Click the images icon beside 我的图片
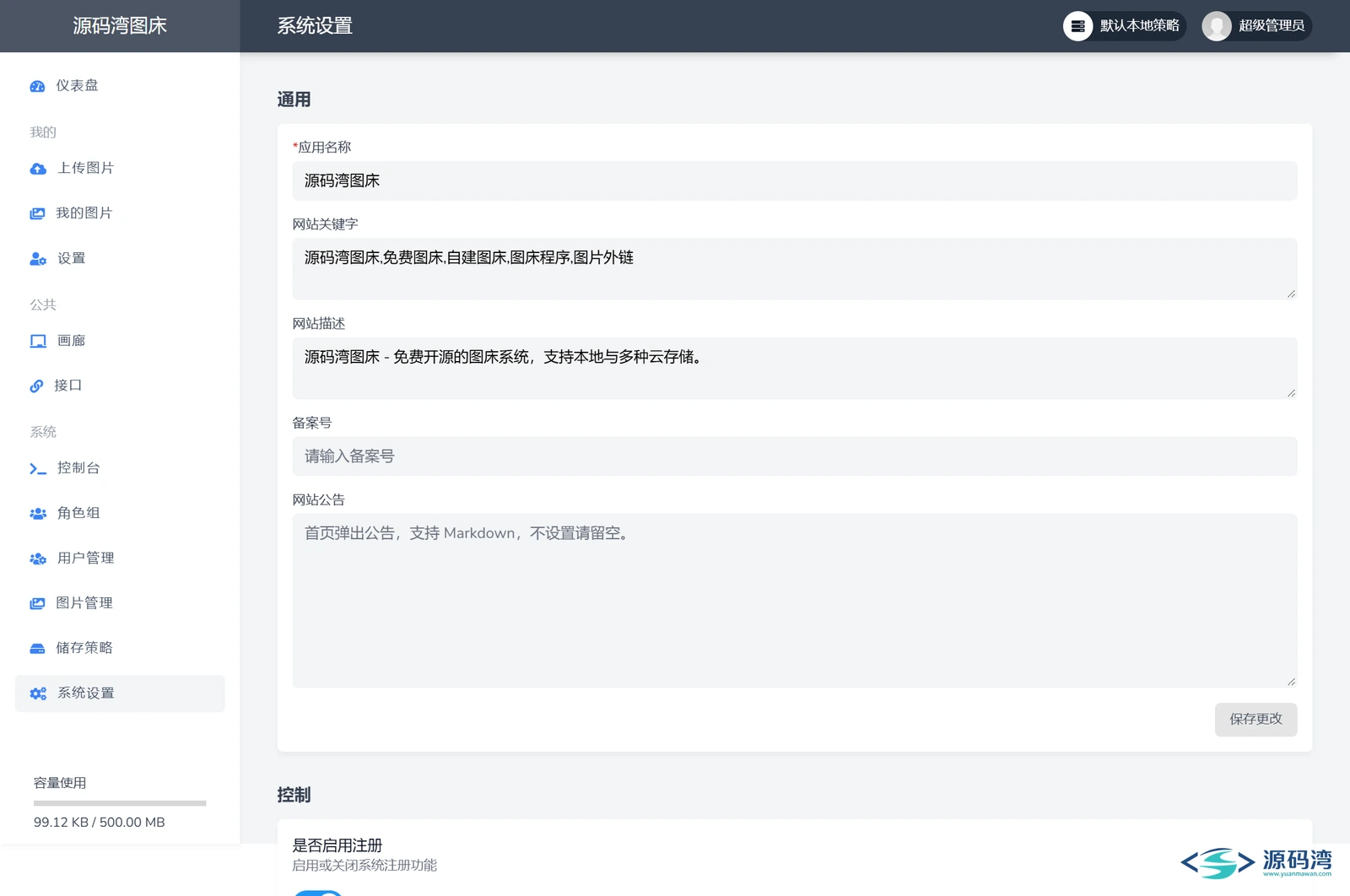1350x896 pixels. click(x=37, y=213)
